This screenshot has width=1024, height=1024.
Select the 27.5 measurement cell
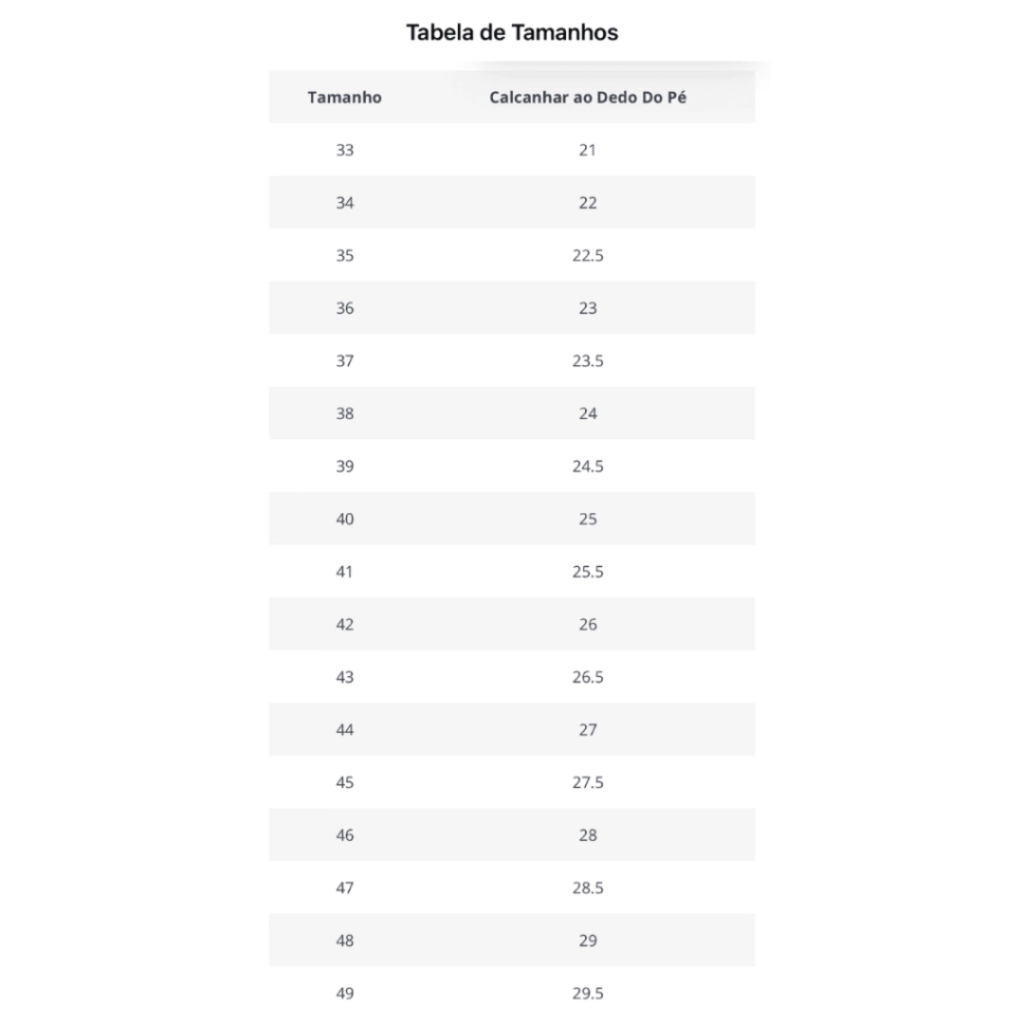tap(588, 782)
